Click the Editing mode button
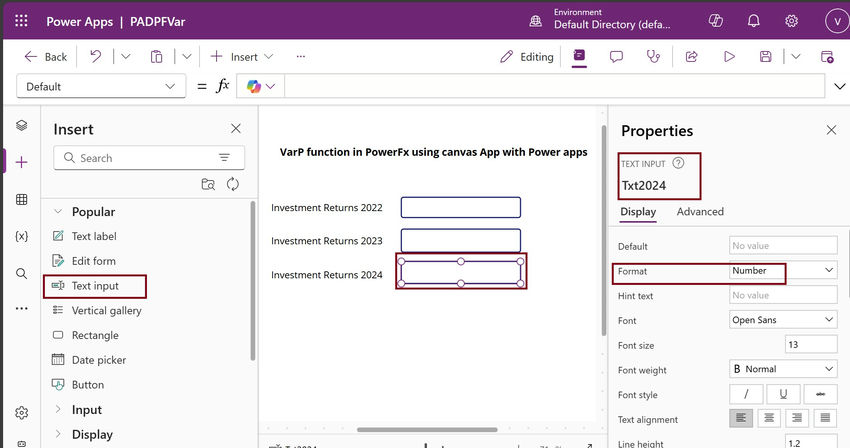 point(526,56)
